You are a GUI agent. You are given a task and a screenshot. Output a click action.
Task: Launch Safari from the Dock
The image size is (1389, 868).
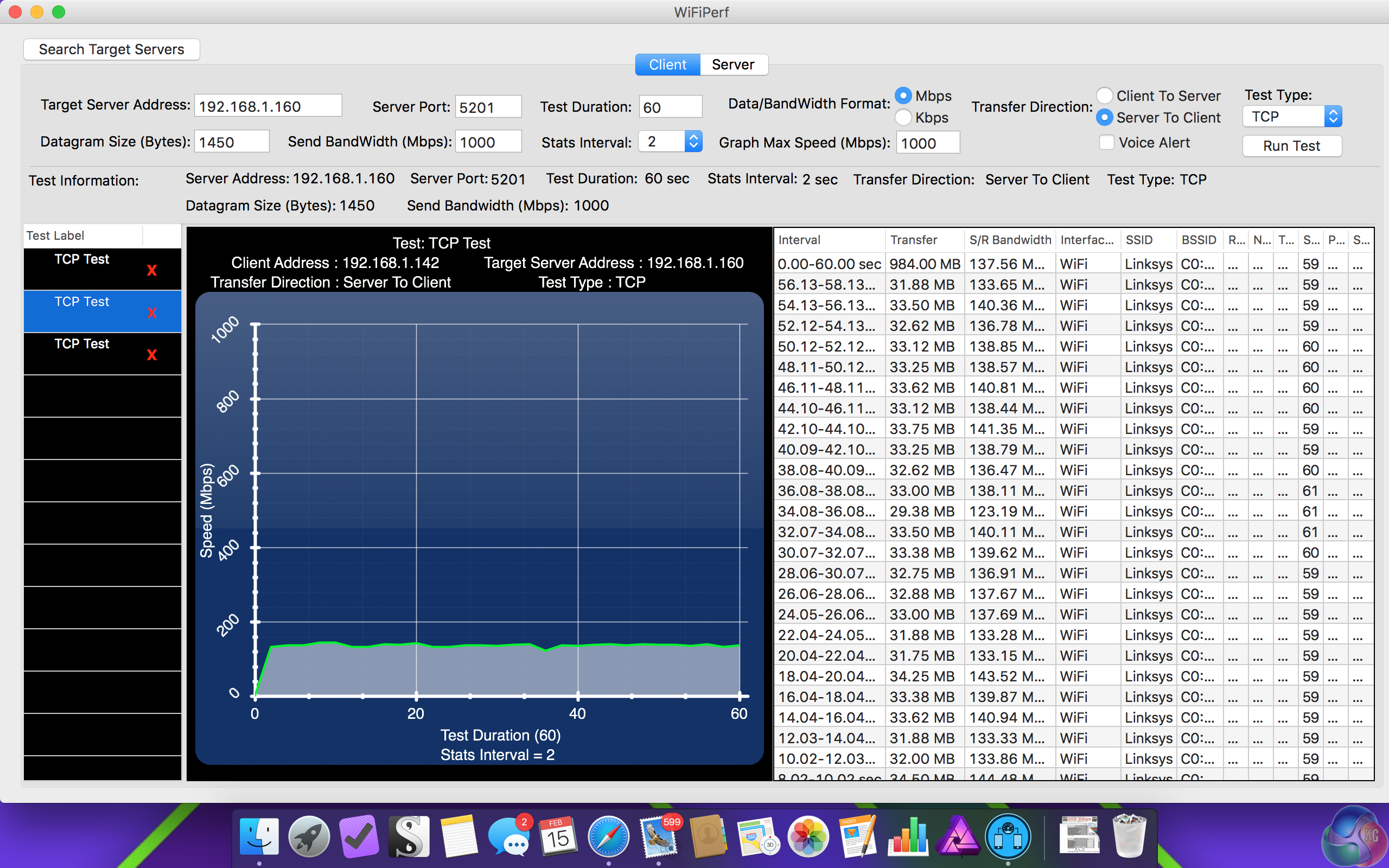coord(608,837)
